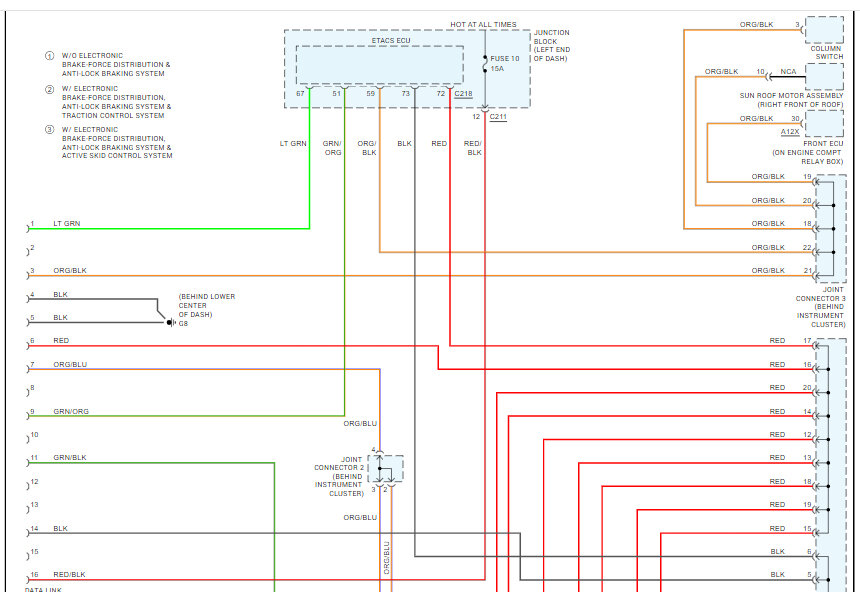
Task: Click ETACS ECU pin number 72
Action: 440,94
